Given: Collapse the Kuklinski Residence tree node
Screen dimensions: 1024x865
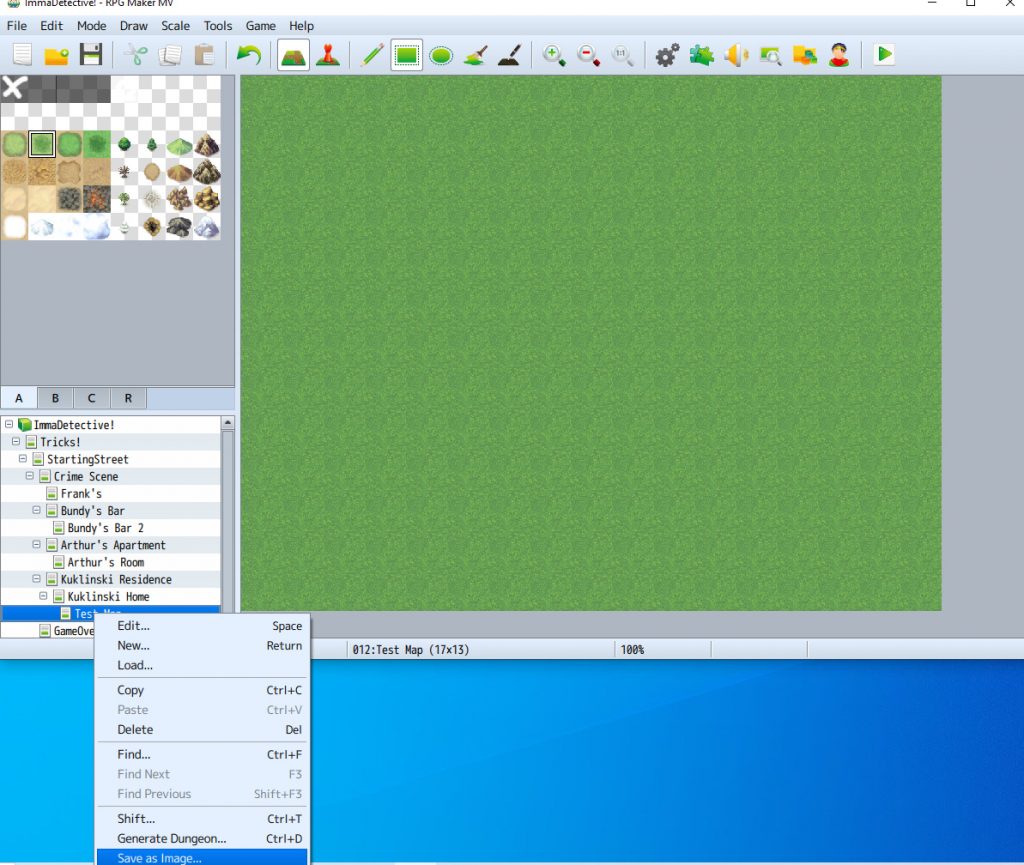Looking at the screenshot, I should pyautogui.click(x=34, y=579).
